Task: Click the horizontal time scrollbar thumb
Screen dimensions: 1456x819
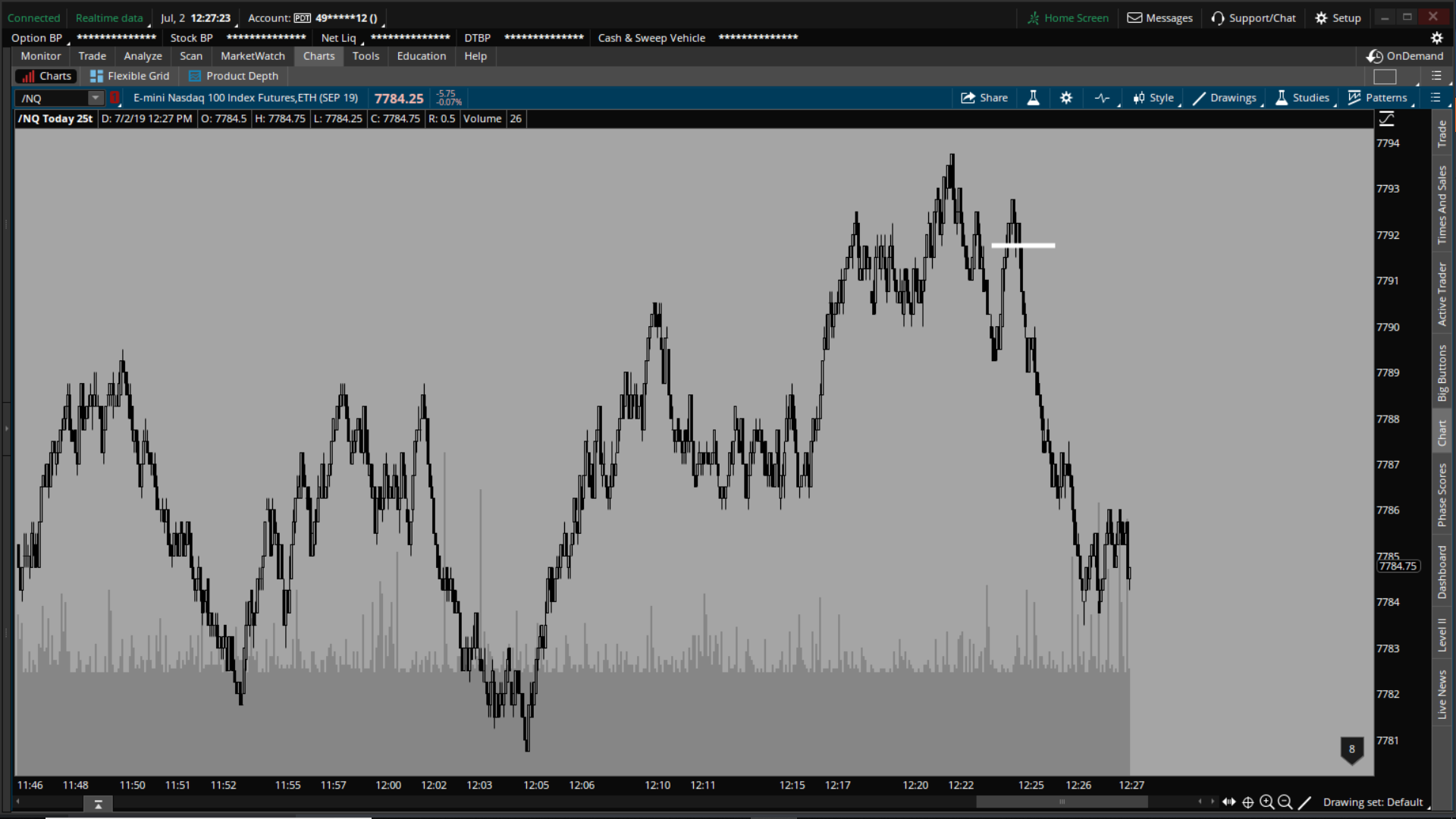Action: 1061,802
